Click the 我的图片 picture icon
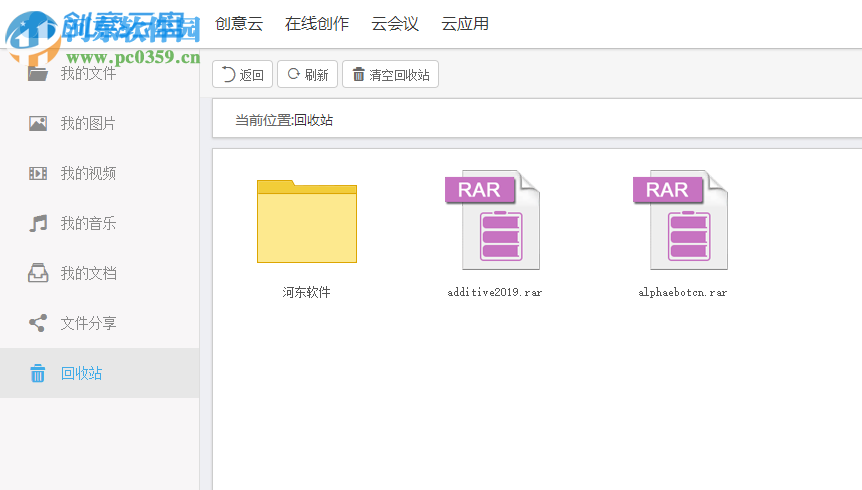Screen dimensions: 862x490 click(38, 123)
